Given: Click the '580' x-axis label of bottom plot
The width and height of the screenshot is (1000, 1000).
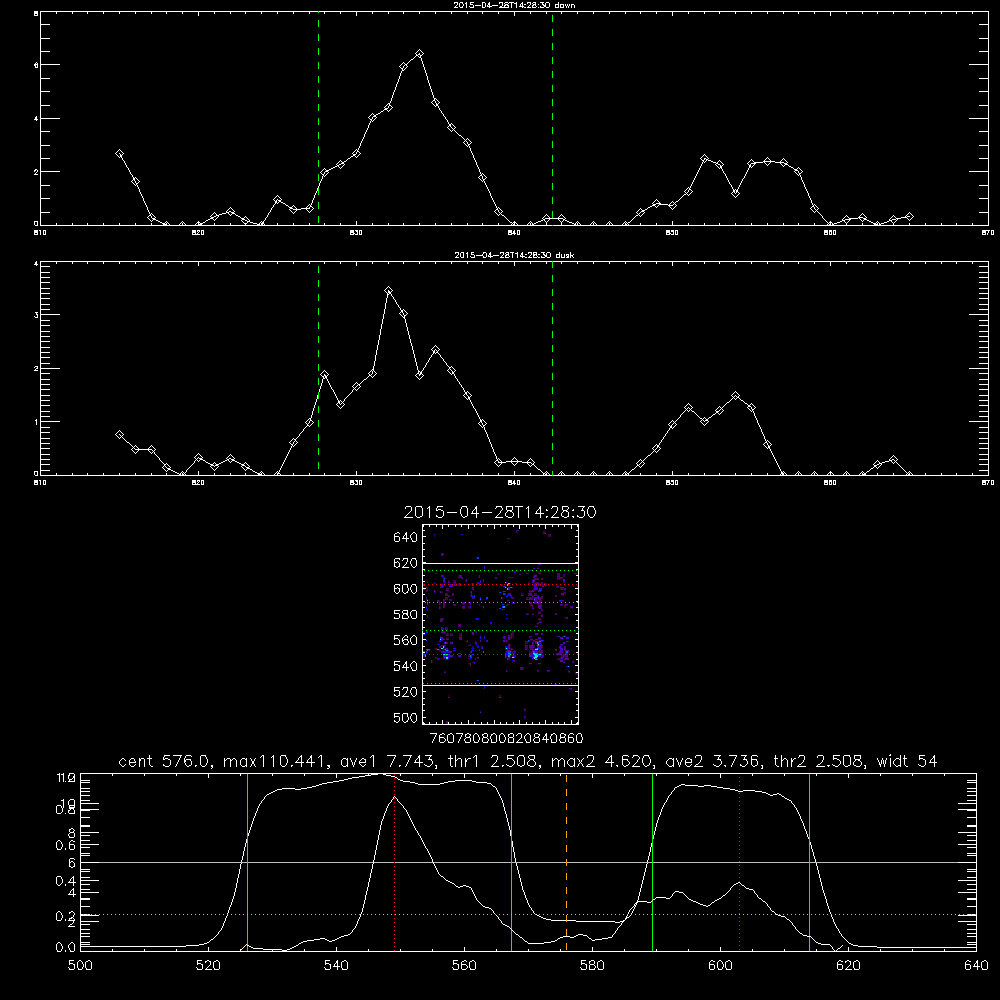Looking at the screenshot, I should point(592,966).
